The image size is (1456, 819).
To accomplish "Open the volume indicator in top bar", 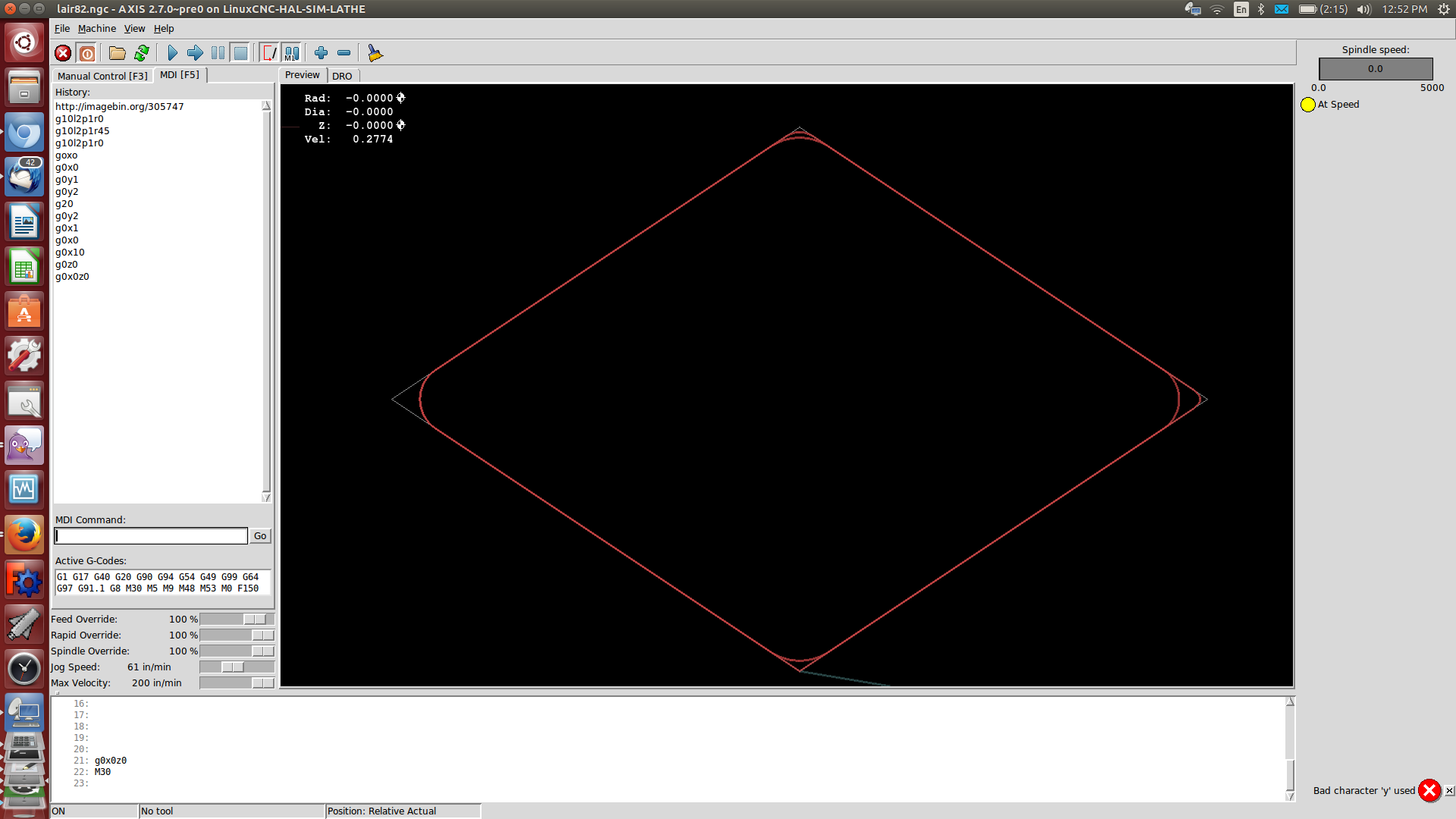I will (1363, 9).
